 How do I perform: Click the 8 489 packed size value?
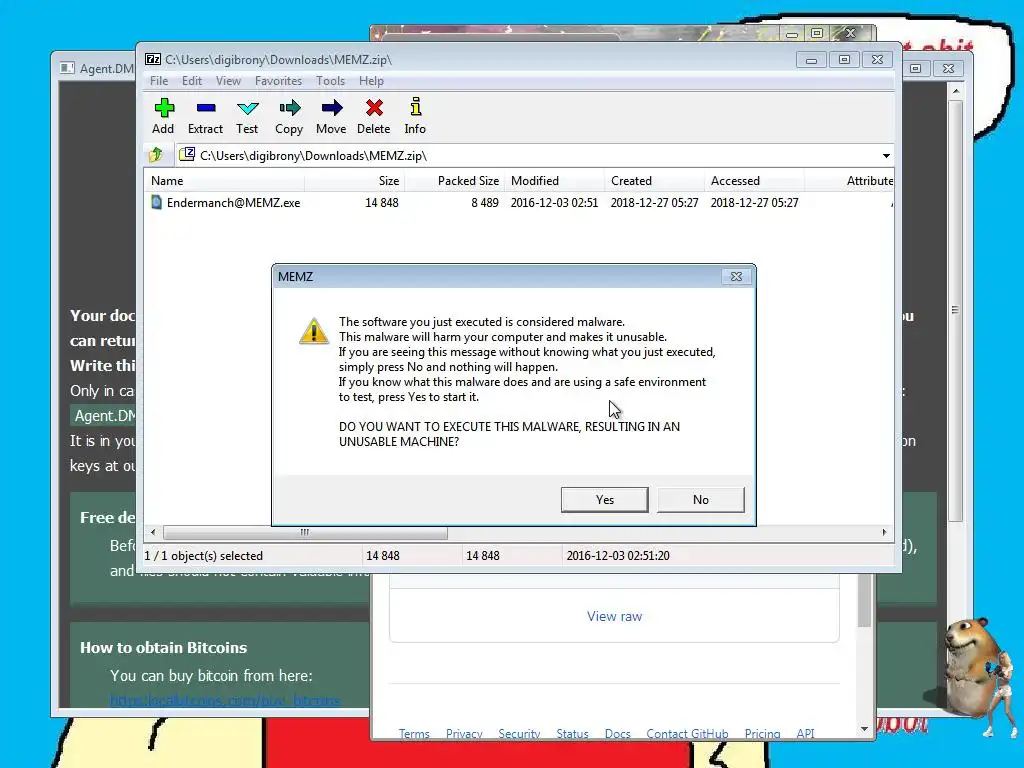pyautogui.click(x=485, y=202)
